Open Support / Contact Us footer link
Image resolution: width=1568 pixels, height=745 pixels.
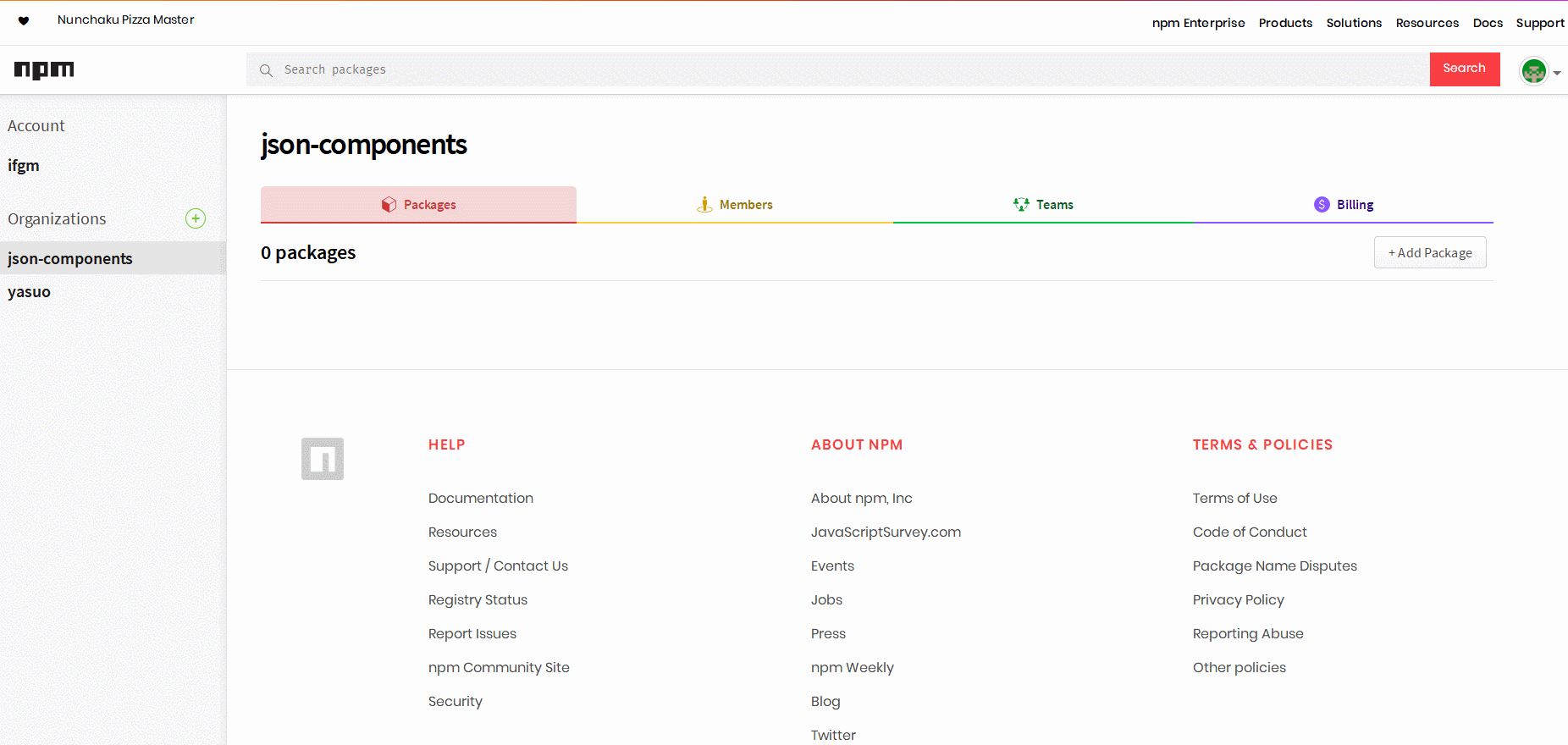click(498, 566)
